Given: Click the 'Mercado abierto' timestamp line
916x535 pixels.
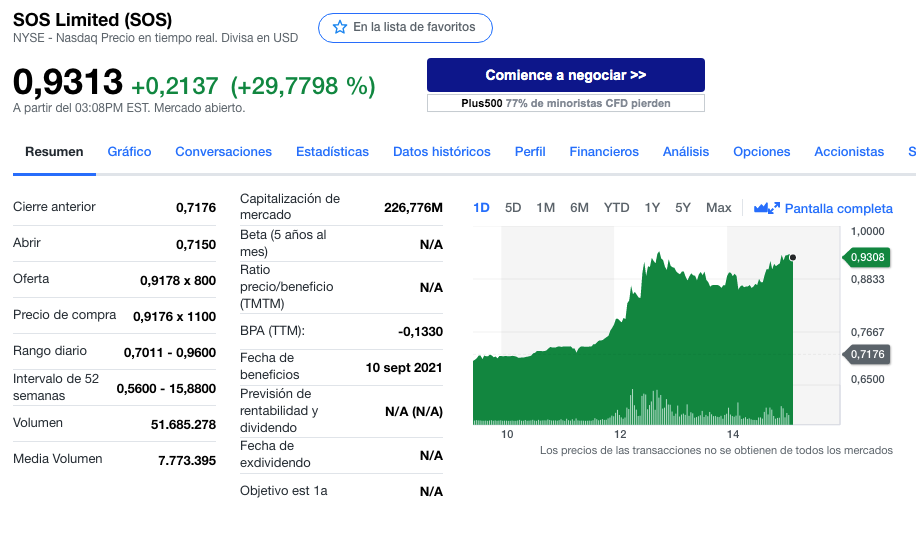Looking at the screenshot, I should (129, 108).
